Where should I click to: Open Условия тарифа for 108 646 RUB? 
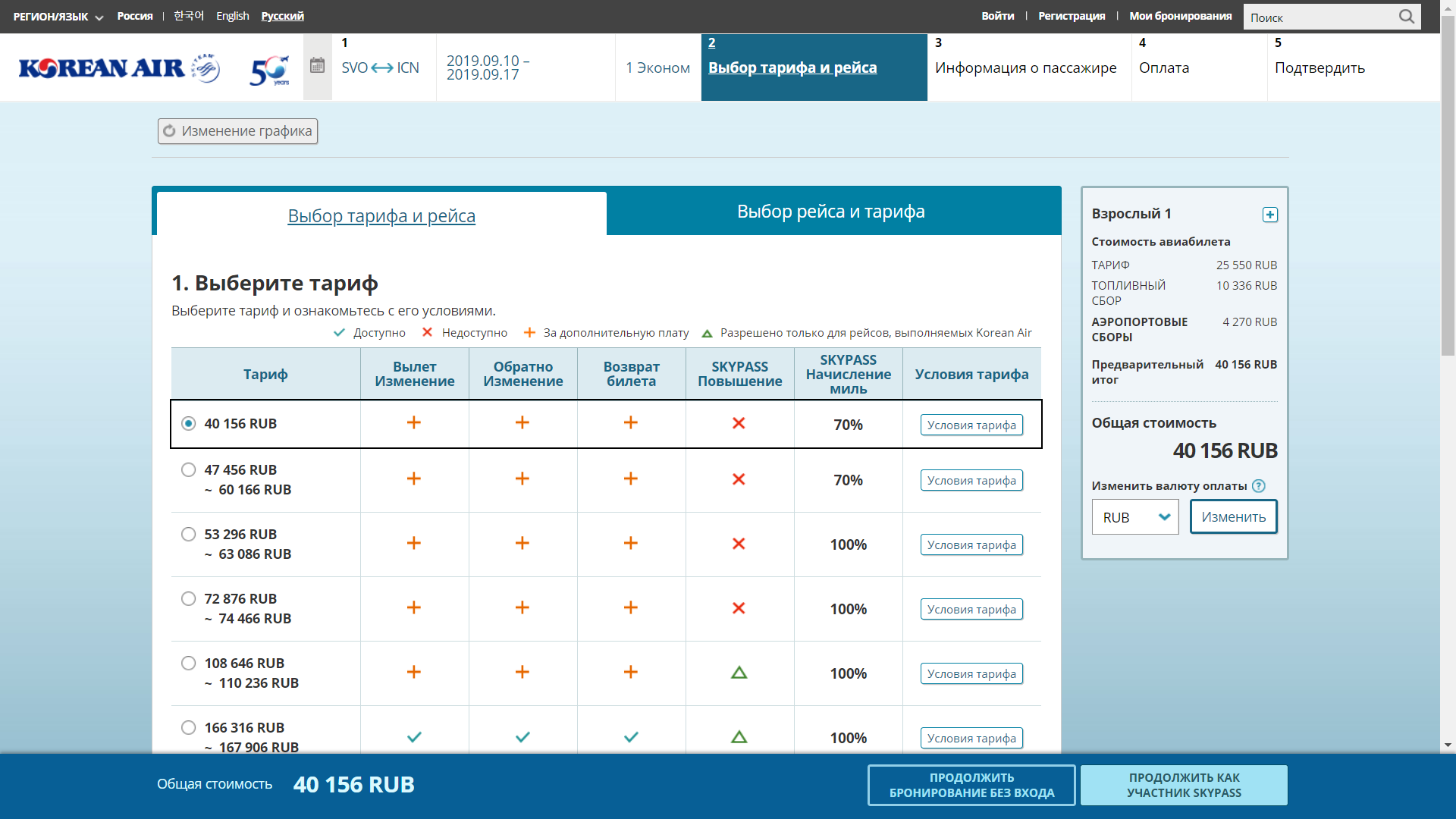pyautogui.click(x=971, y=673)
